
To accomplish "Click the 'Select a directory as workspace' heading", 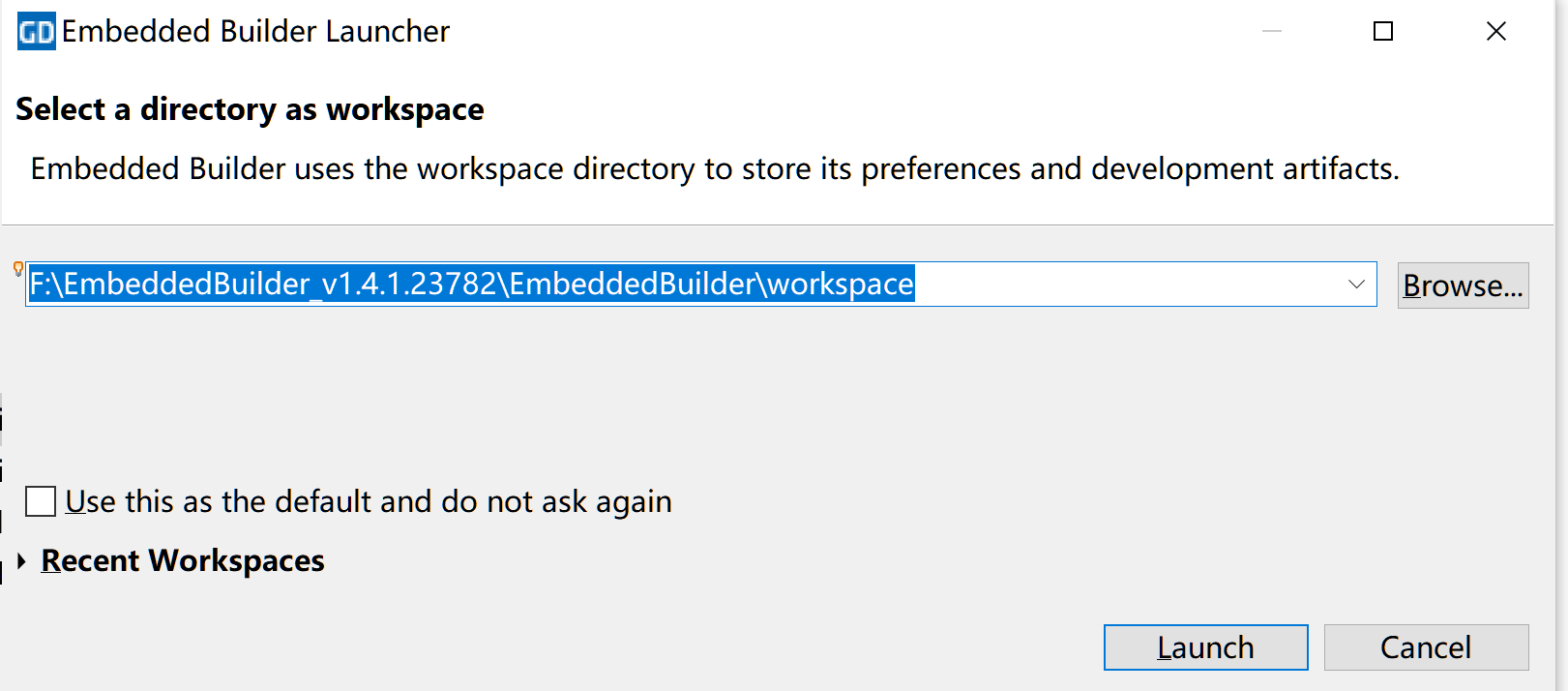I will pyautogui.click(x=250, y=109).
